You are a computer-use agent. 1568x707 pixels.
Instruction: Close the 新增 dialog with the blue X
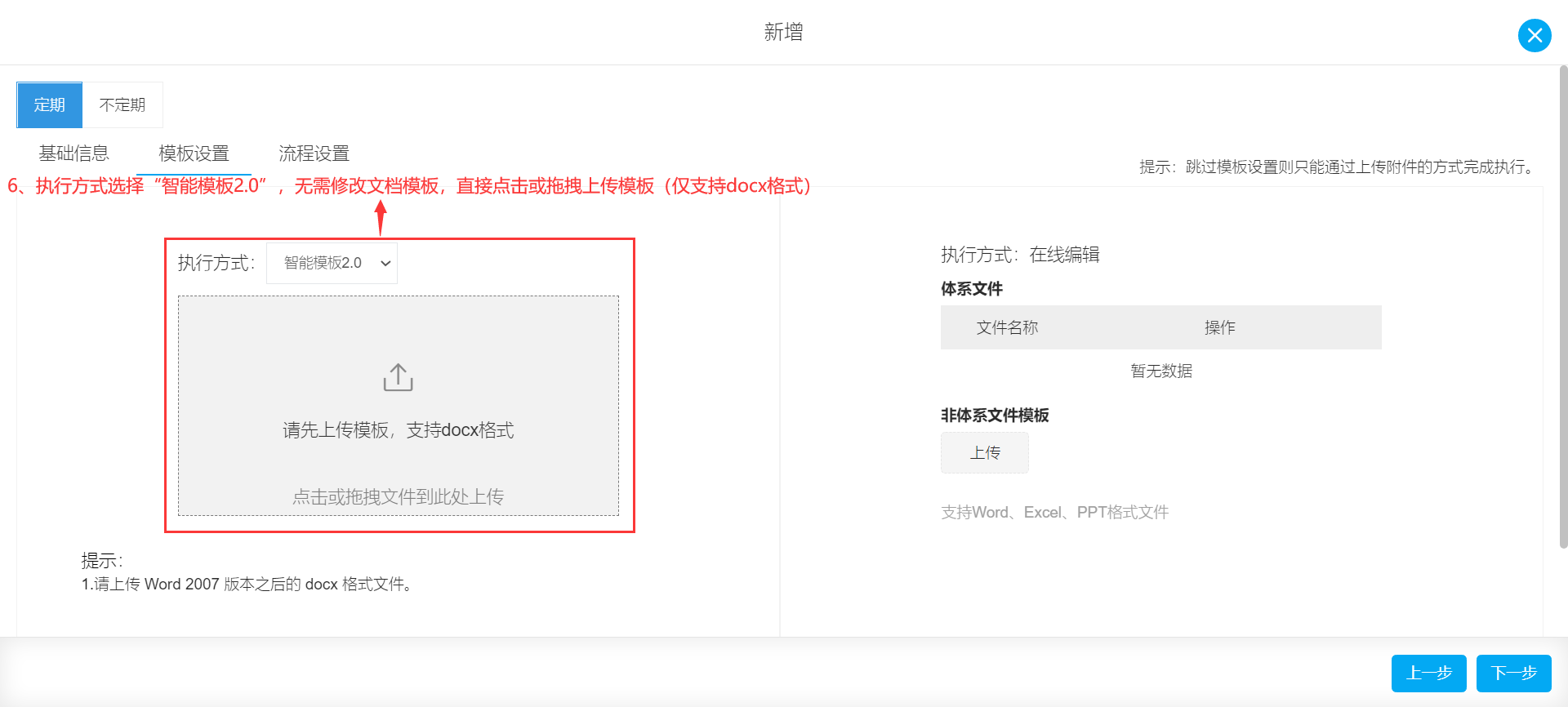(1535, 35)
